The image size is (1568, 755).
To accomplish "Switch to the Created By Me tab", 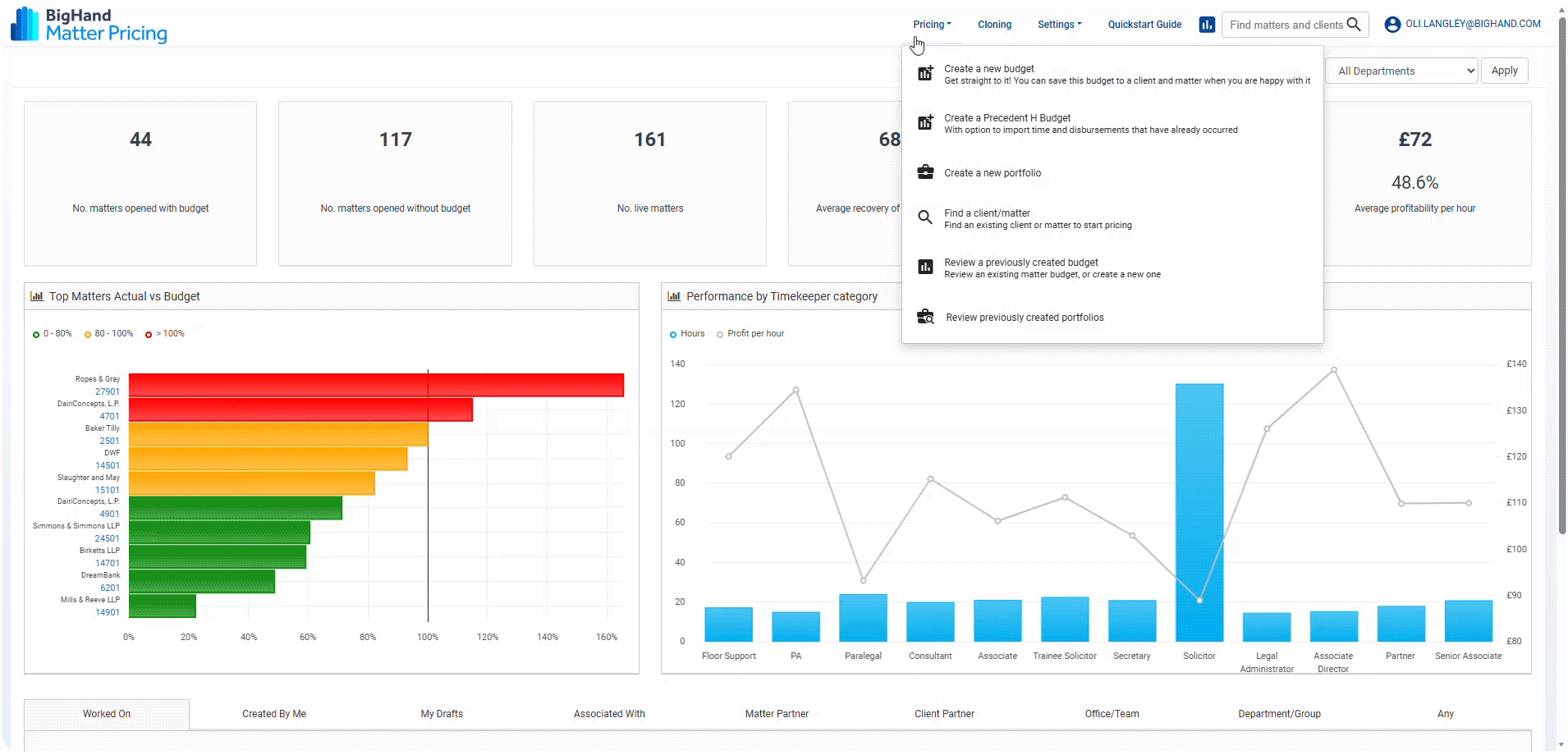I will click(274, 714).
